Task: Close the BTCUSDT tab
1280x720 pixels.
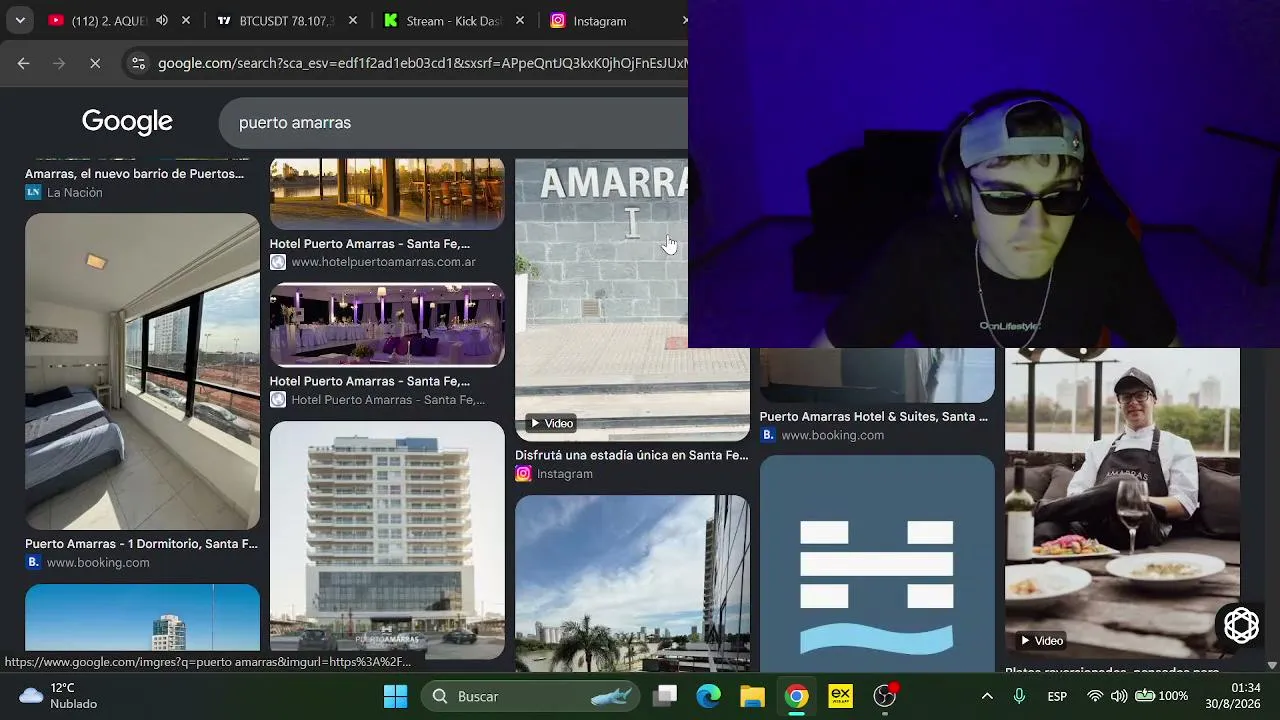Action: point(352,20)
